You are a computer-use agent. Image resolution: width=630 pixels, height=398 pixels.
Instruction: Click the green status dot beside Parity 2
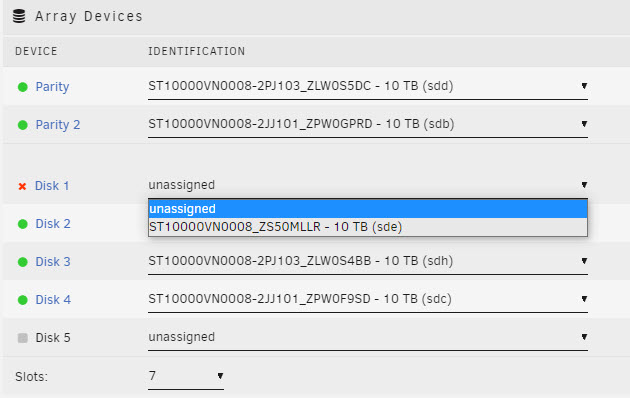coord(22,125)
